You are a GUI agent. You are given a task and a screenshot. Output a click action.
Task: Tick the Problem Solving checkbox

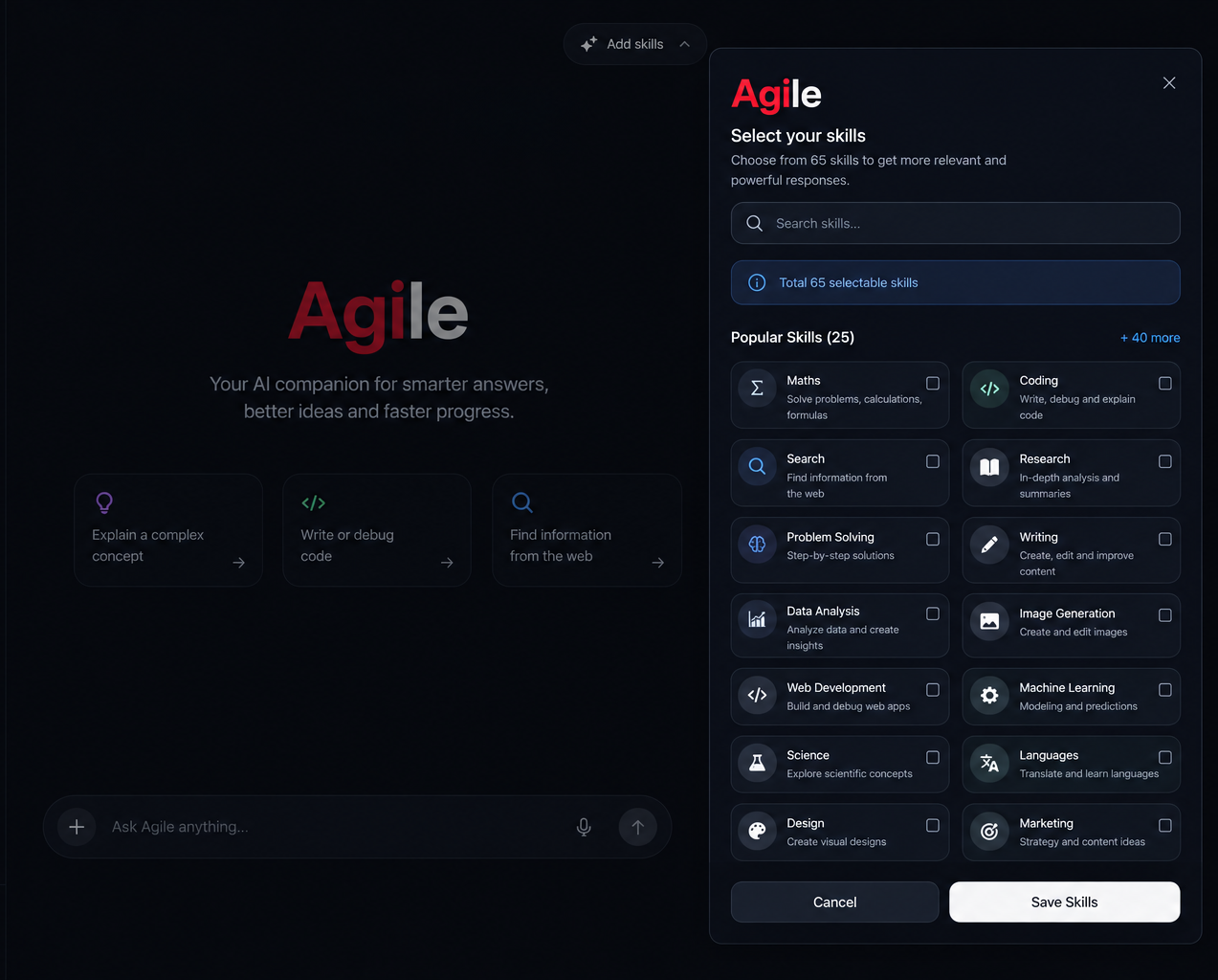pyautogui.click(x=933, y=539)
